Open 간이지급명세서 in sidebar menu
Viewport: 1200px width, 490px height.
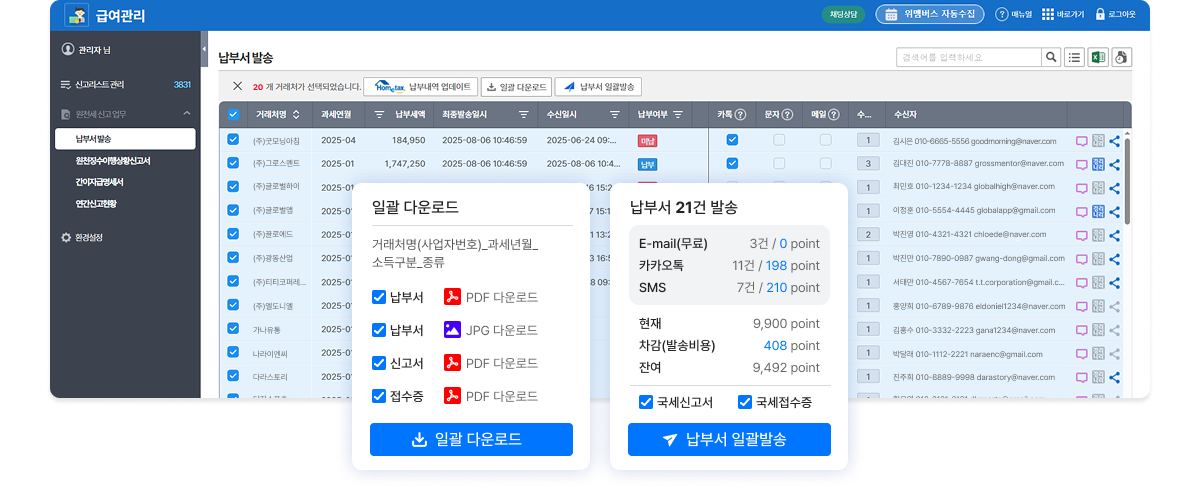pyautogui.click(x=100, y=182)
